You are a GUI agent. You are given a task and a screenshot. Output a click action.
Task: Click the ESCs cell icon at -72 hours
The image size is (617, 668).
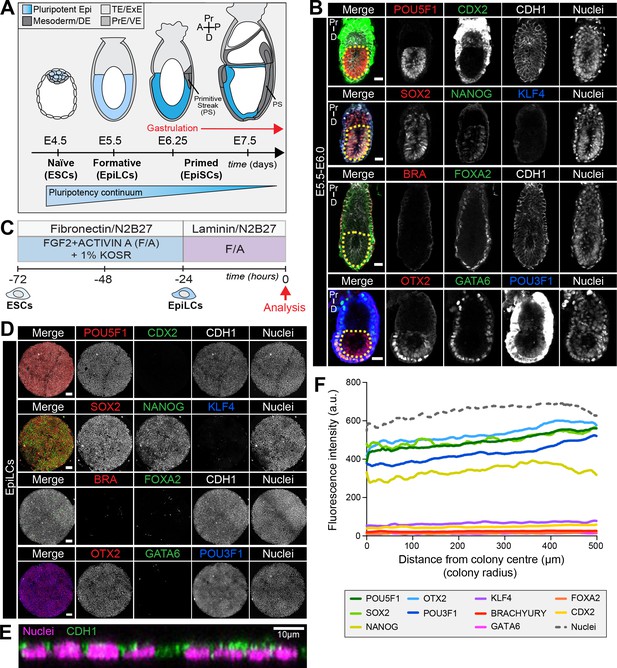17,294
